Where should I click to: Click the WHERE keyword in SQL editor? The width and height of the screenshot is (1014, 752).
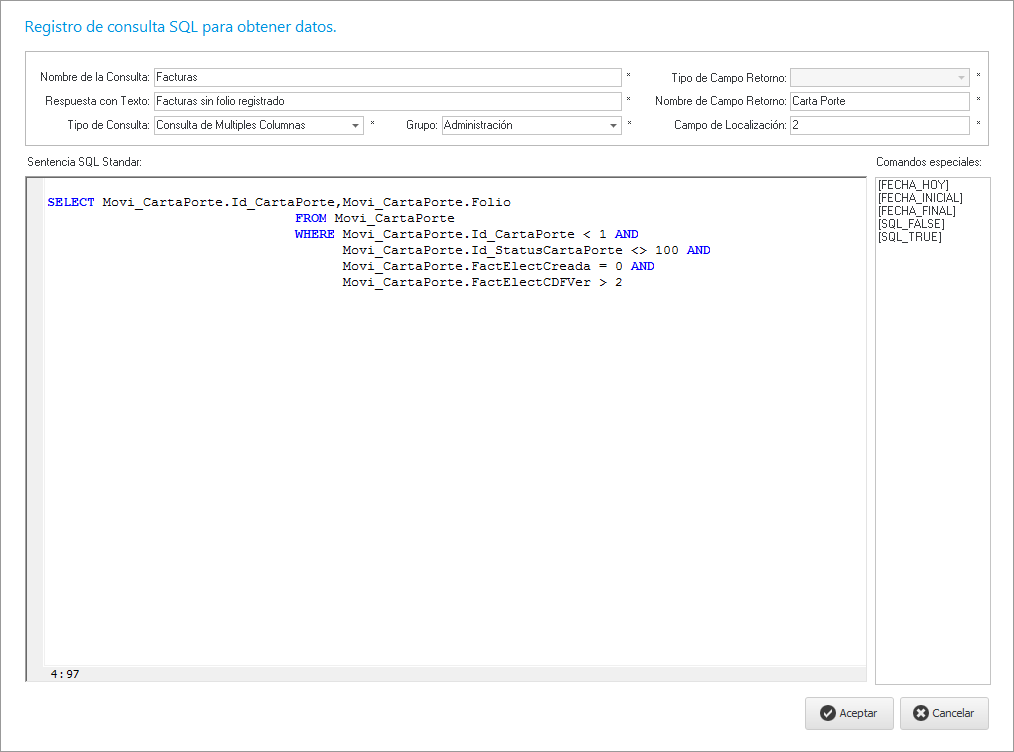(x=314, y=234)
